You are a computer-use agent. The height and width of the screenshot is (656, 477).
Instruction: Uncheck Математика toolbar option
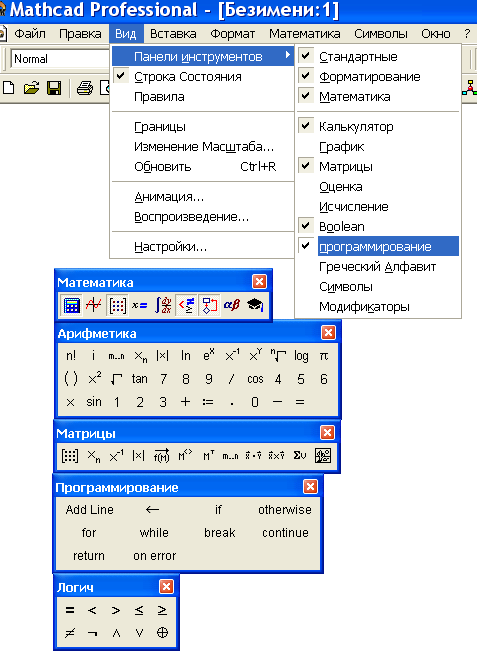pos(378,97)
